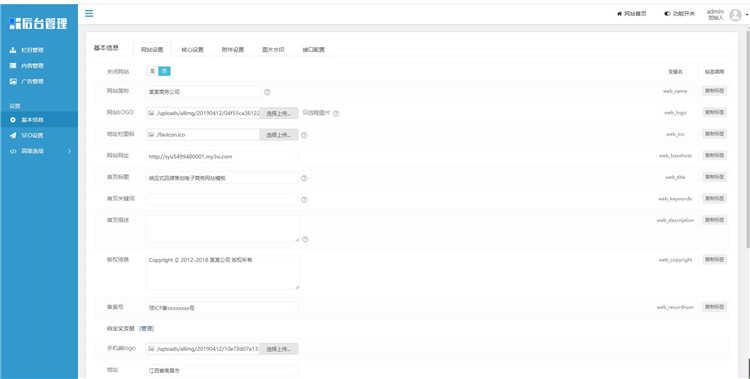
Task: Click the vertical page scrollbar on the right
Action: click(x=748, y=139)
